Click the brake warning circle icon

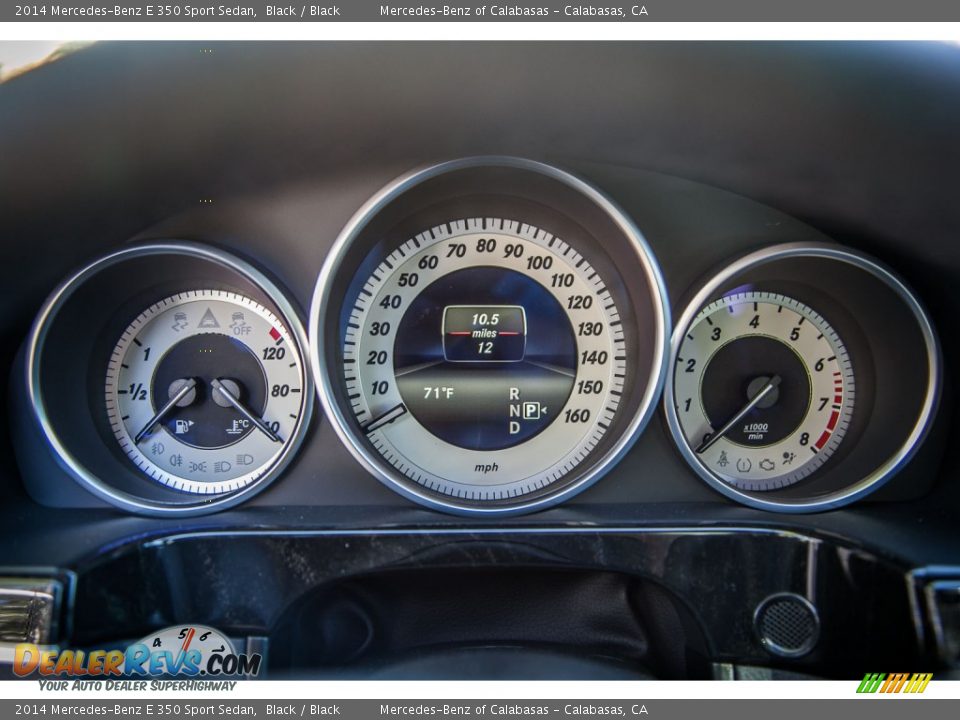coord(743,463)
